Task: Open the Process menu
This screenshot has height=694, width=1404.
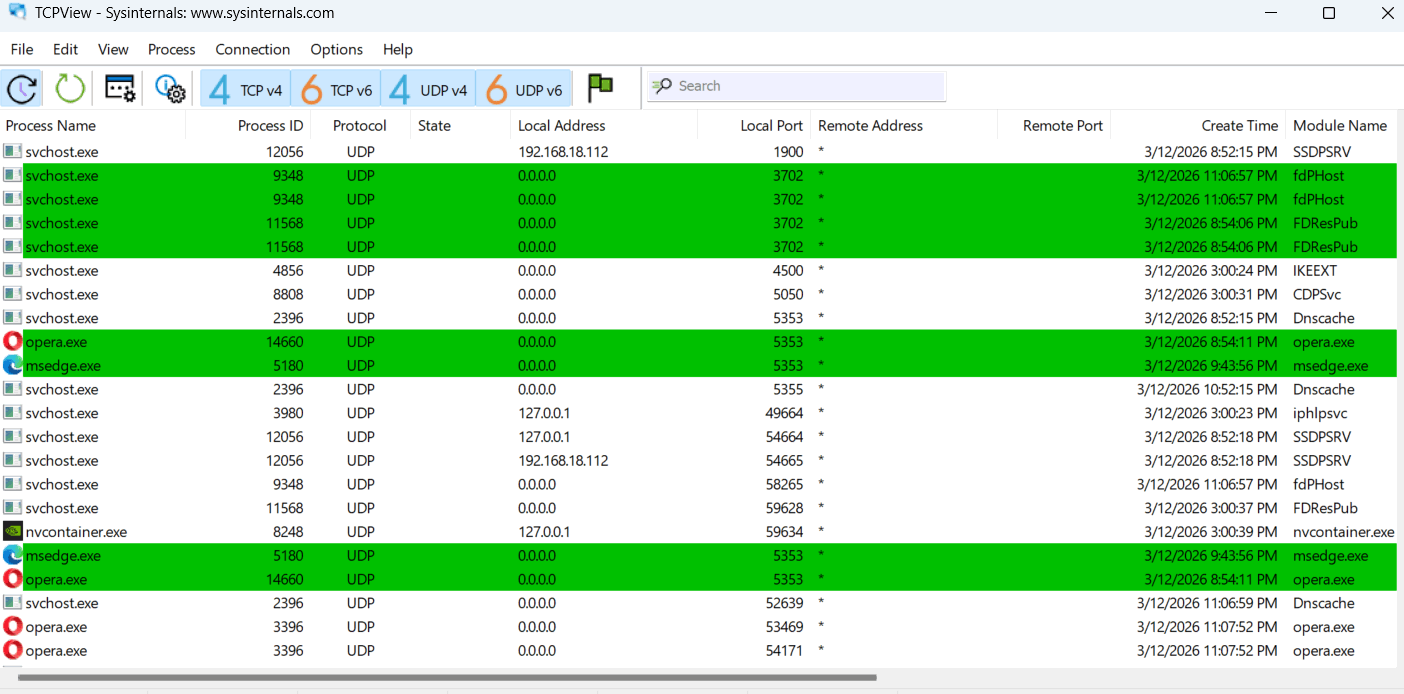Action: pos(171,49)
